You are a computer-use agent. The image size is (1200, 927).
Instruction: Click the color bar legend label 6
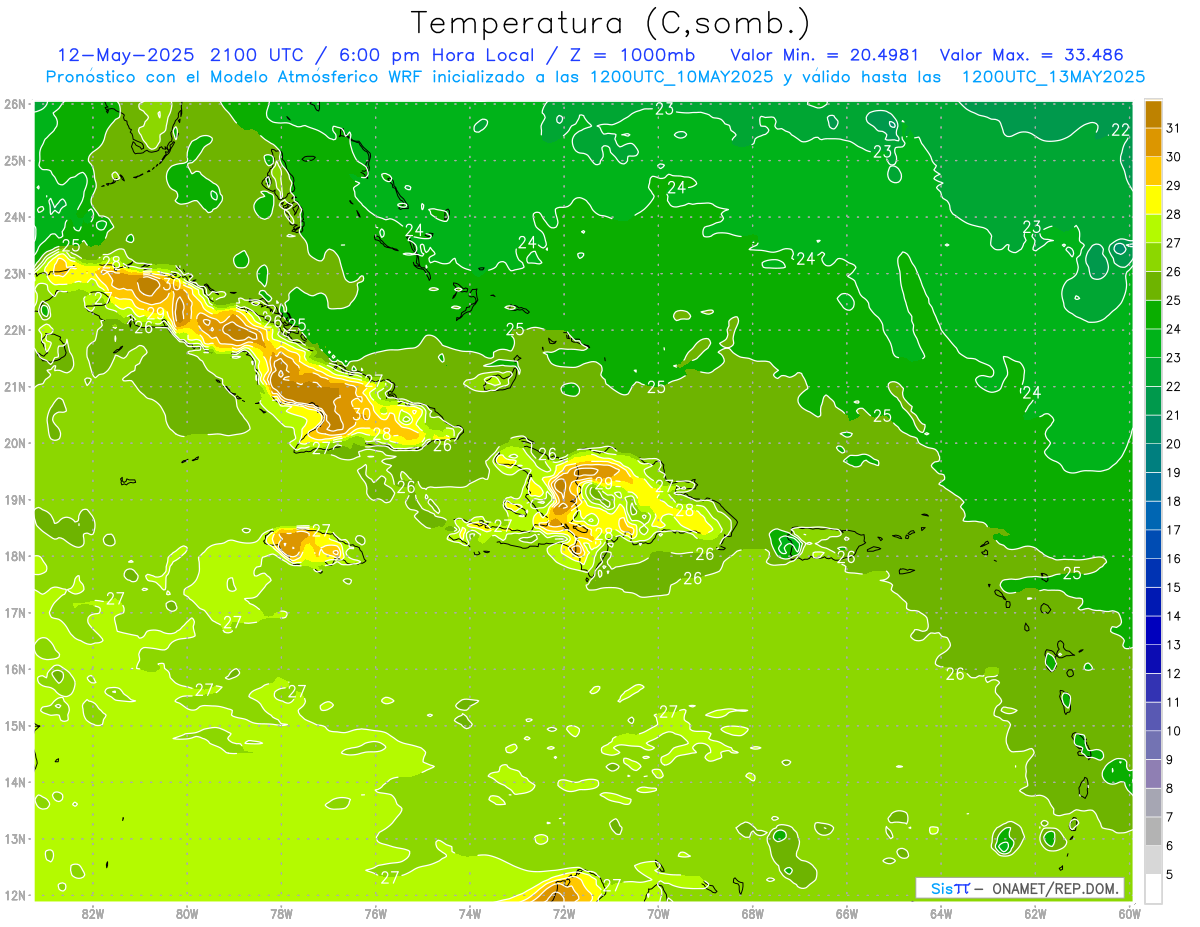click(1171, 846)
